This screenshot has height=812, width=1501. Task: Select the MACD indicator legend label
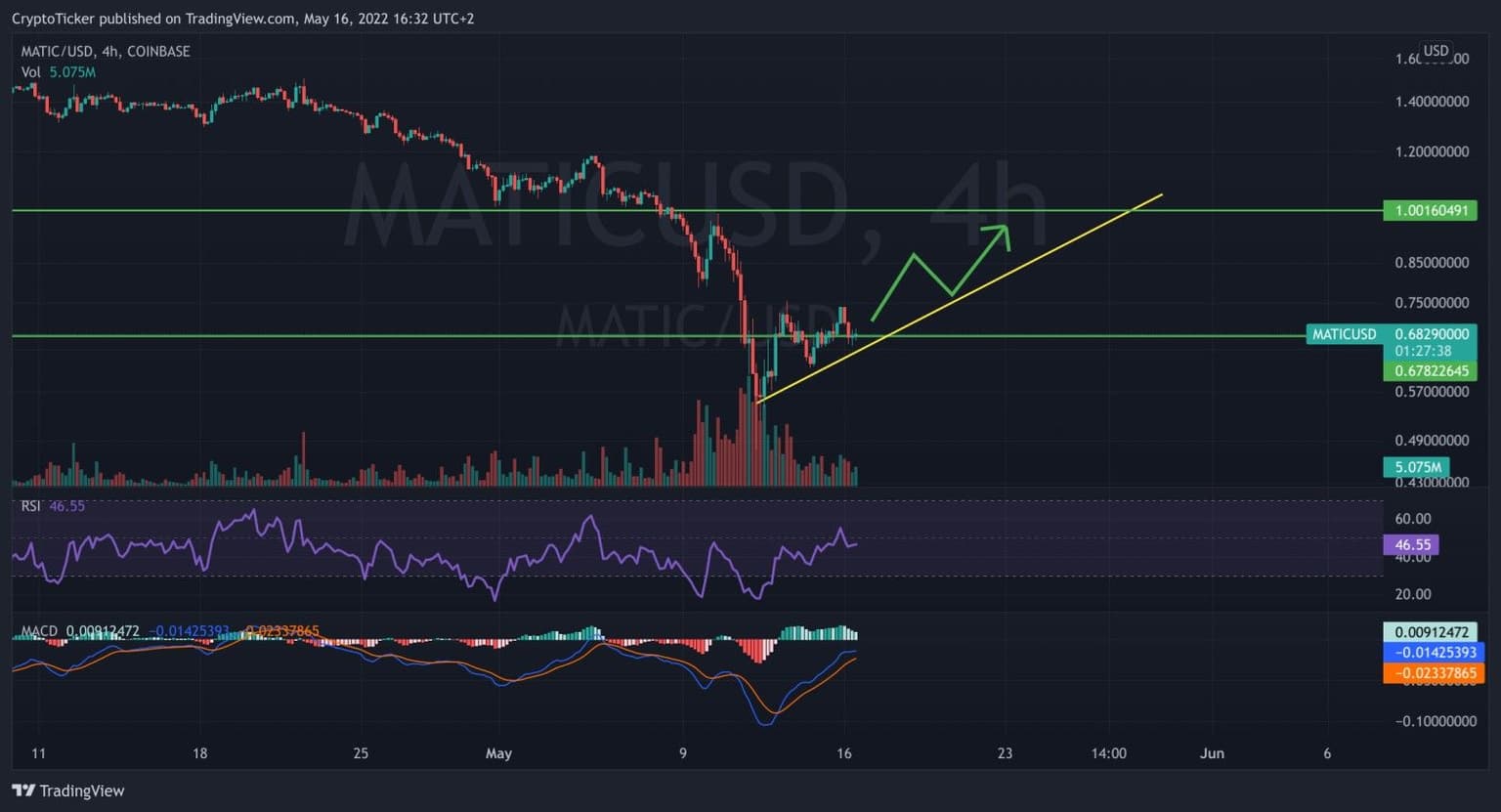click(x=39, y=631)
